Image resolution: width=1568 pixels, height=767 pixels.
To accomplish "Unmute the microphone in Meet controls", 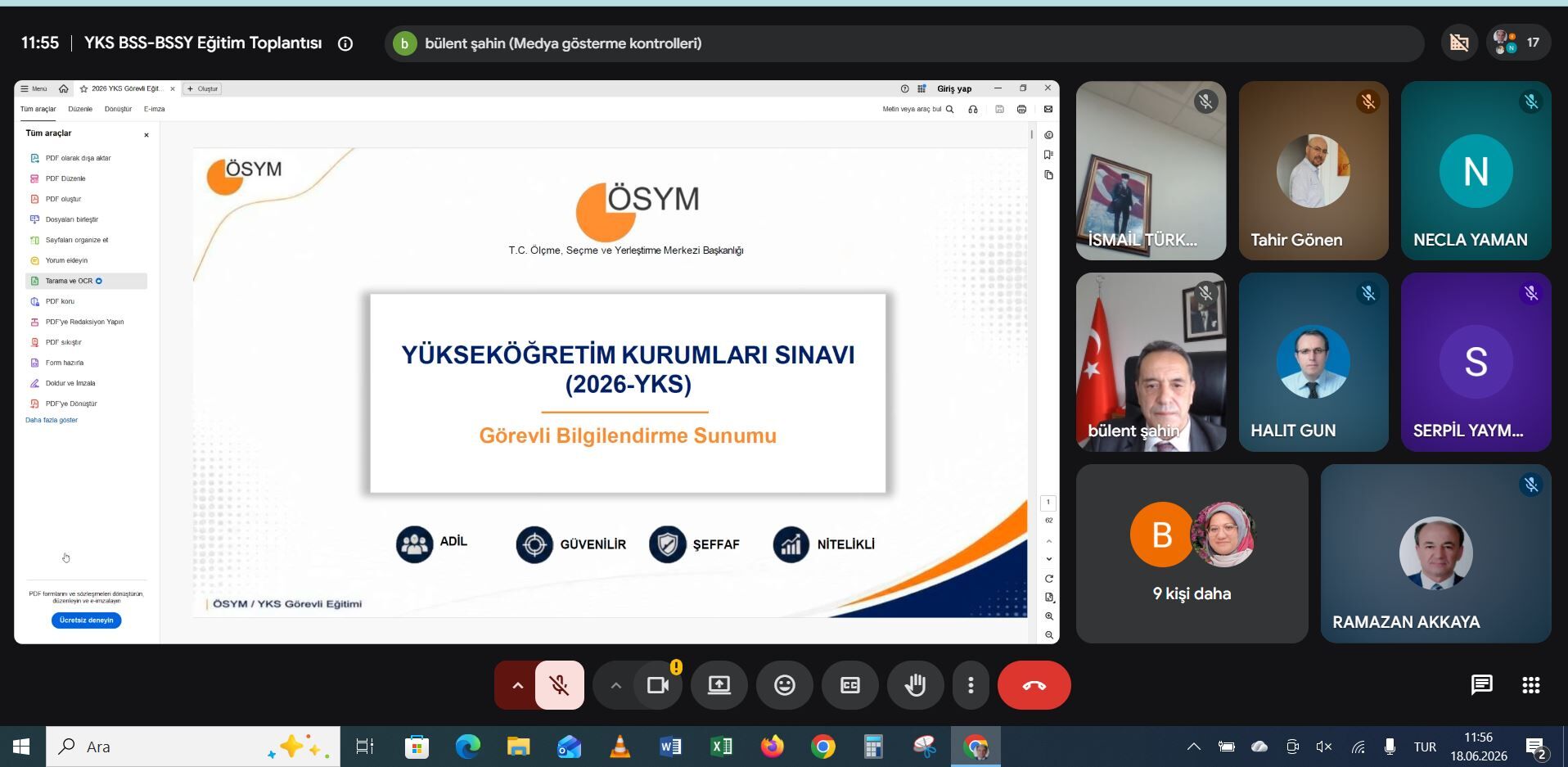I will coord(560,685).
